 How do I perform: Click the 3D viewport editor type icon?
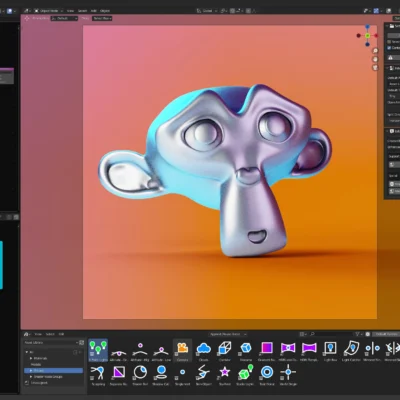tap(27, 11)
